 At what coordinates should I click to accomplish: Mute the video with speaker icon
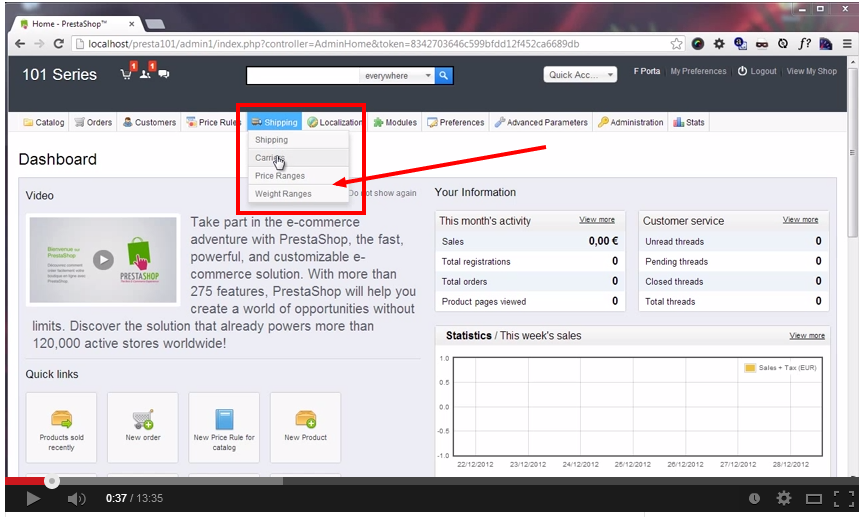[x=76, y=499]
